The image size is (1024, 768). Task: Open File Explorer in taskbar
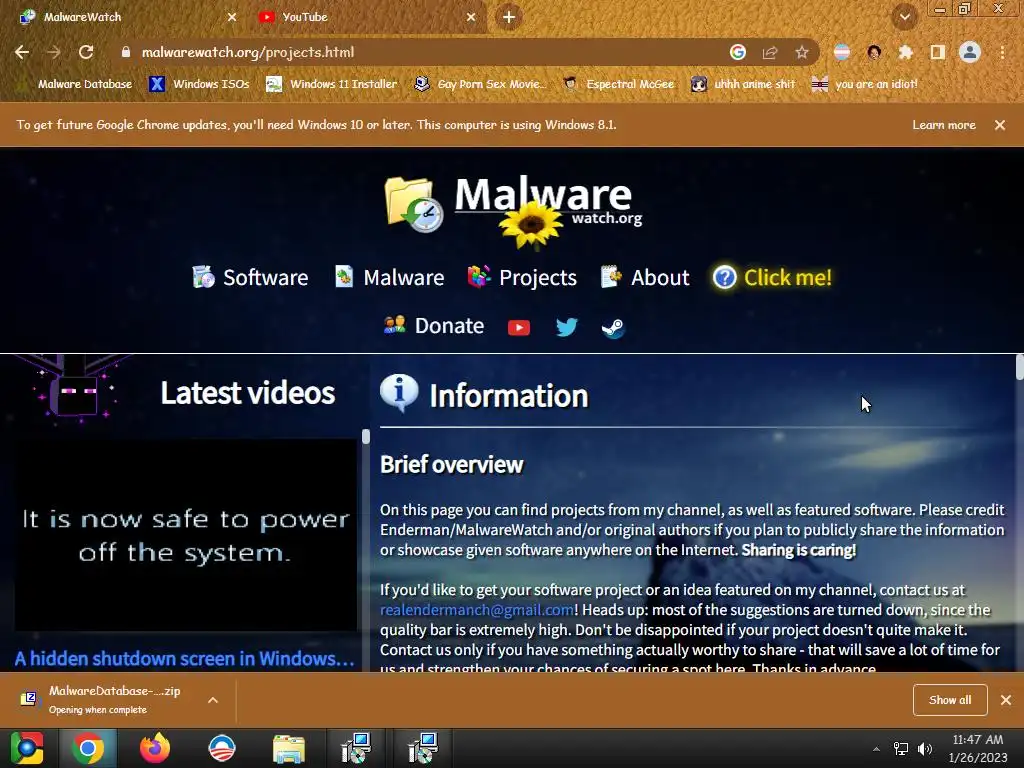(289, 749)
